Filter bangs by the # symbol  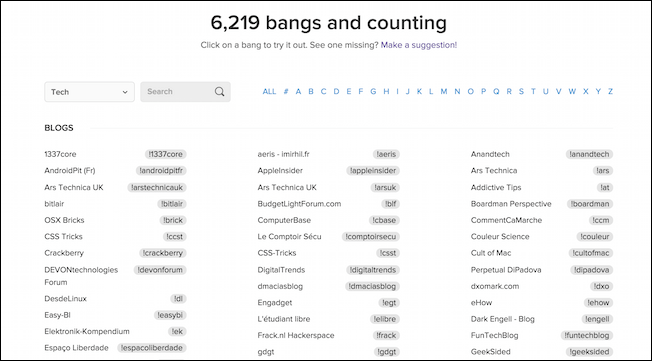pos(286,91)
